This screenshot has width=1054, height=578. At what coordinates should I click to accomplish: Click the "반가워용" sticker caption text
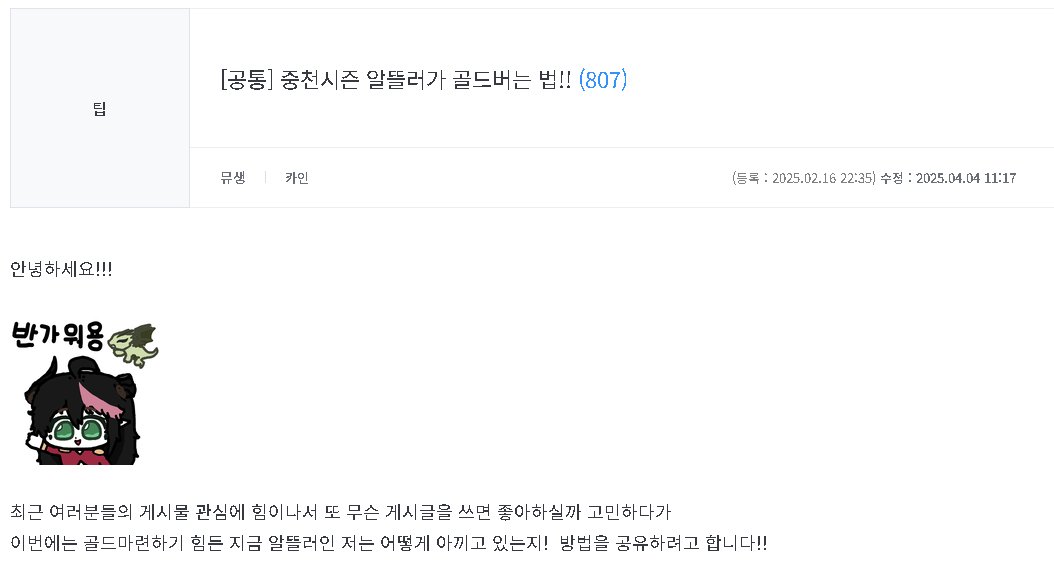click(57, 337)
